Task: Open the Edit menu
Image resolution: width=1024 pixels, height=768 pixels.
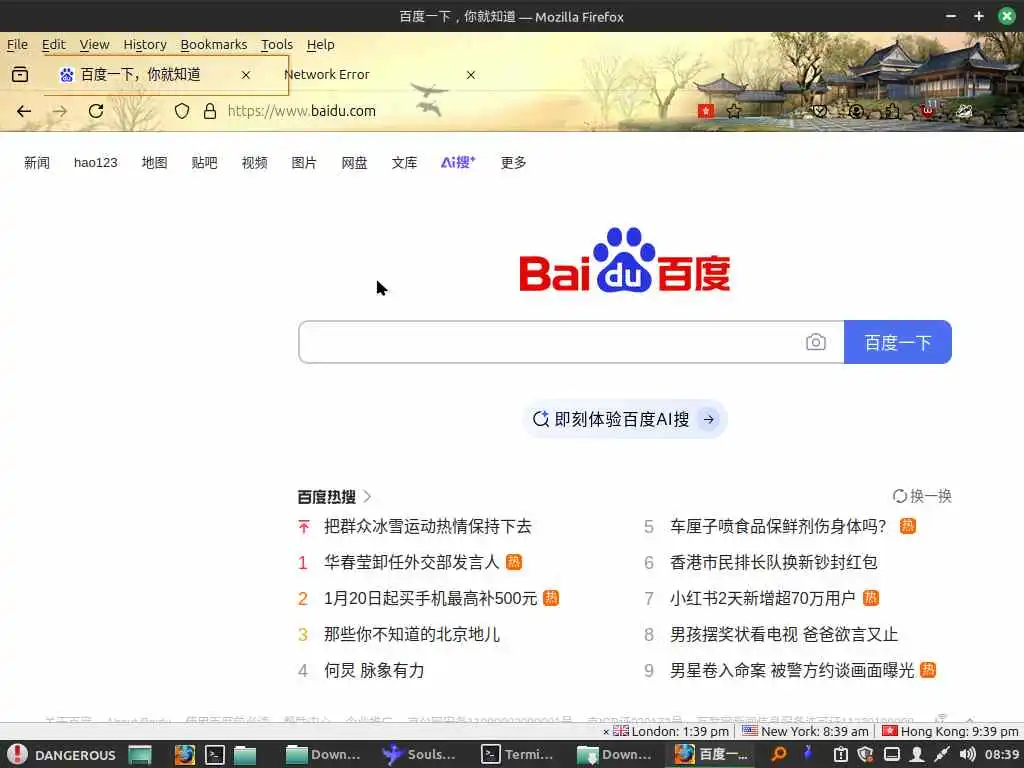Action: click(54, 44)
